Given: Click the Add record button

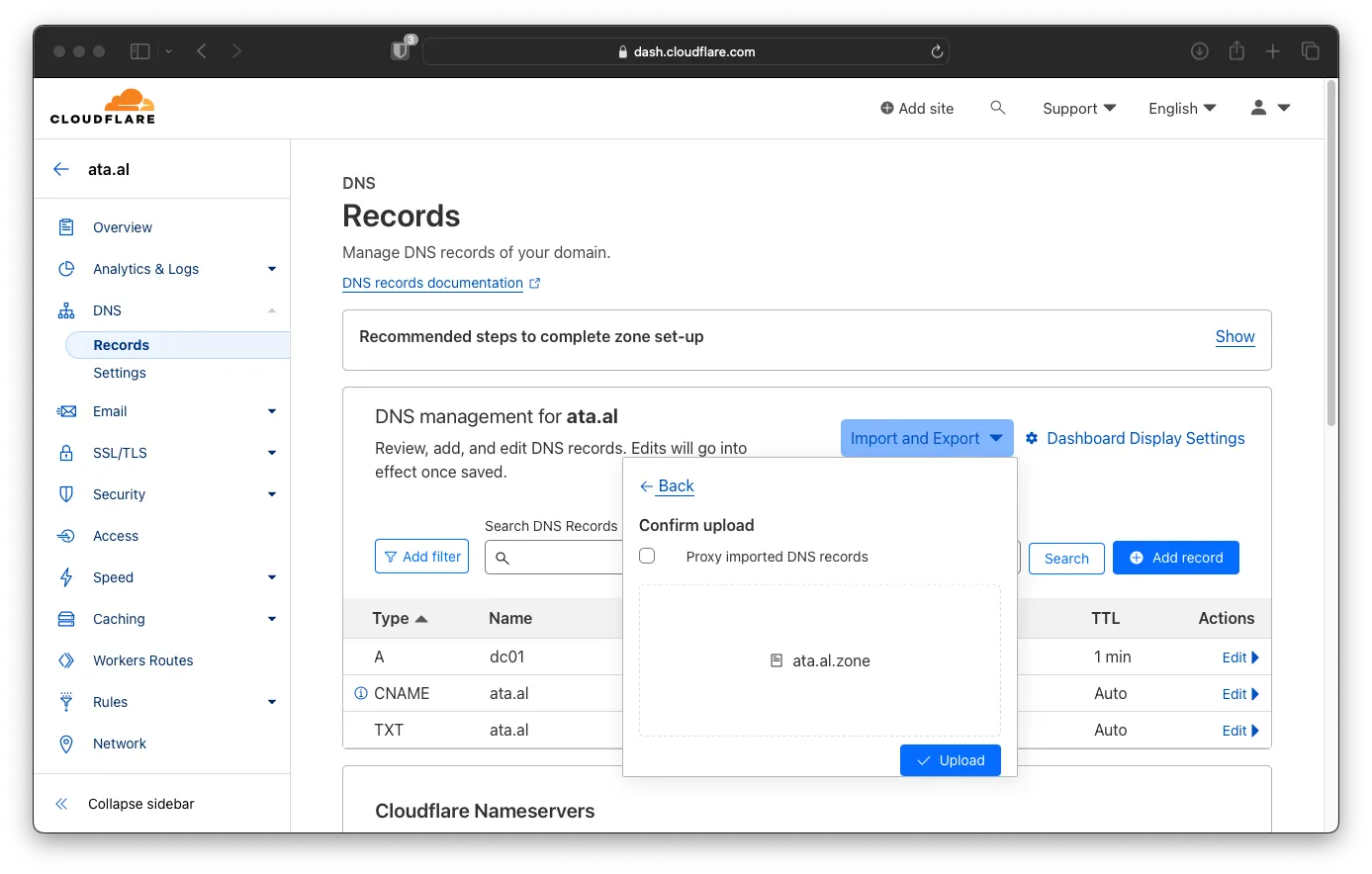Looking at the screenshot, I should click(x=1176, y=558).
